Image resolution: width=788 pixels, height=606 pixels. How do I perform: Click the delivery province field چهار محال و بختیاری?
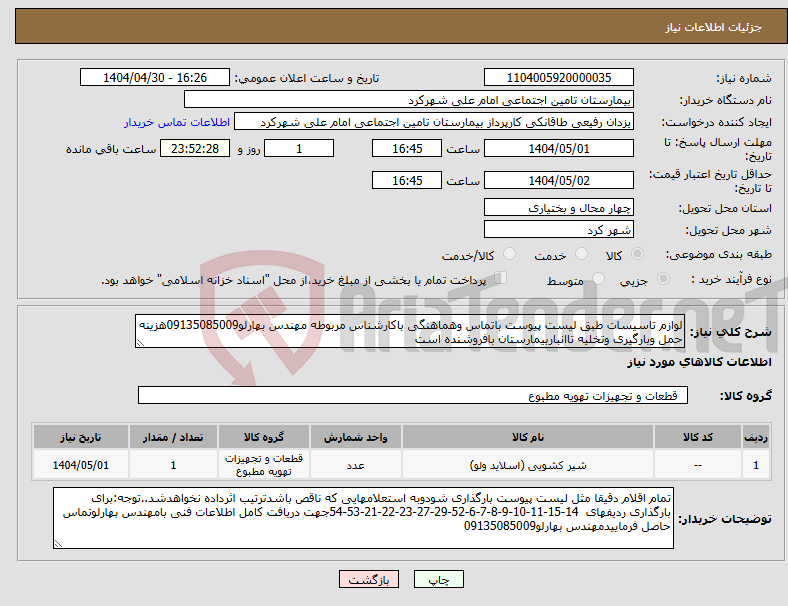click(558, 207)
